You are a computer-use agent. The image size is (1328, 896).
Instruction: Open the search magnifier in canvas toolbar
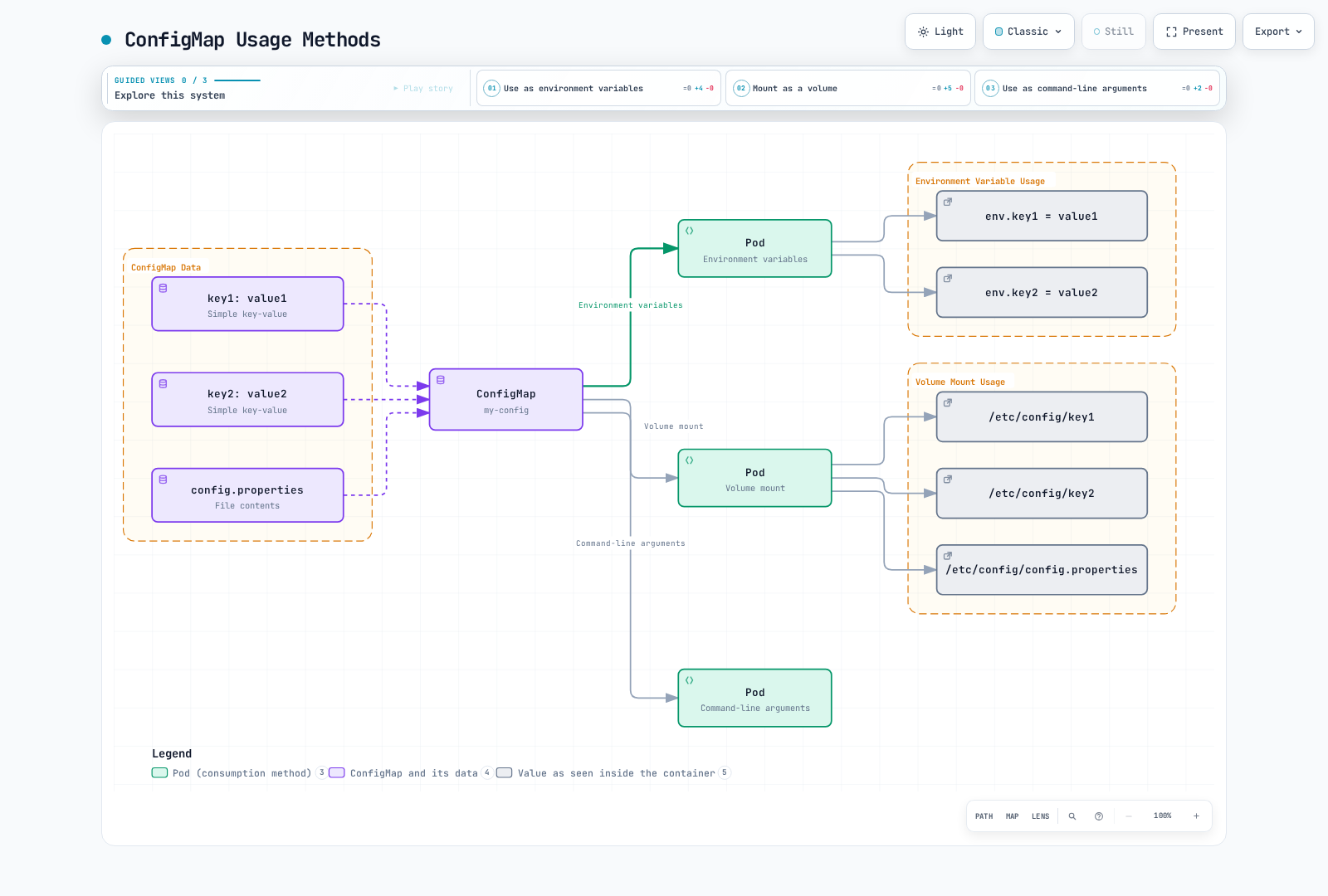pos(1072,816)
